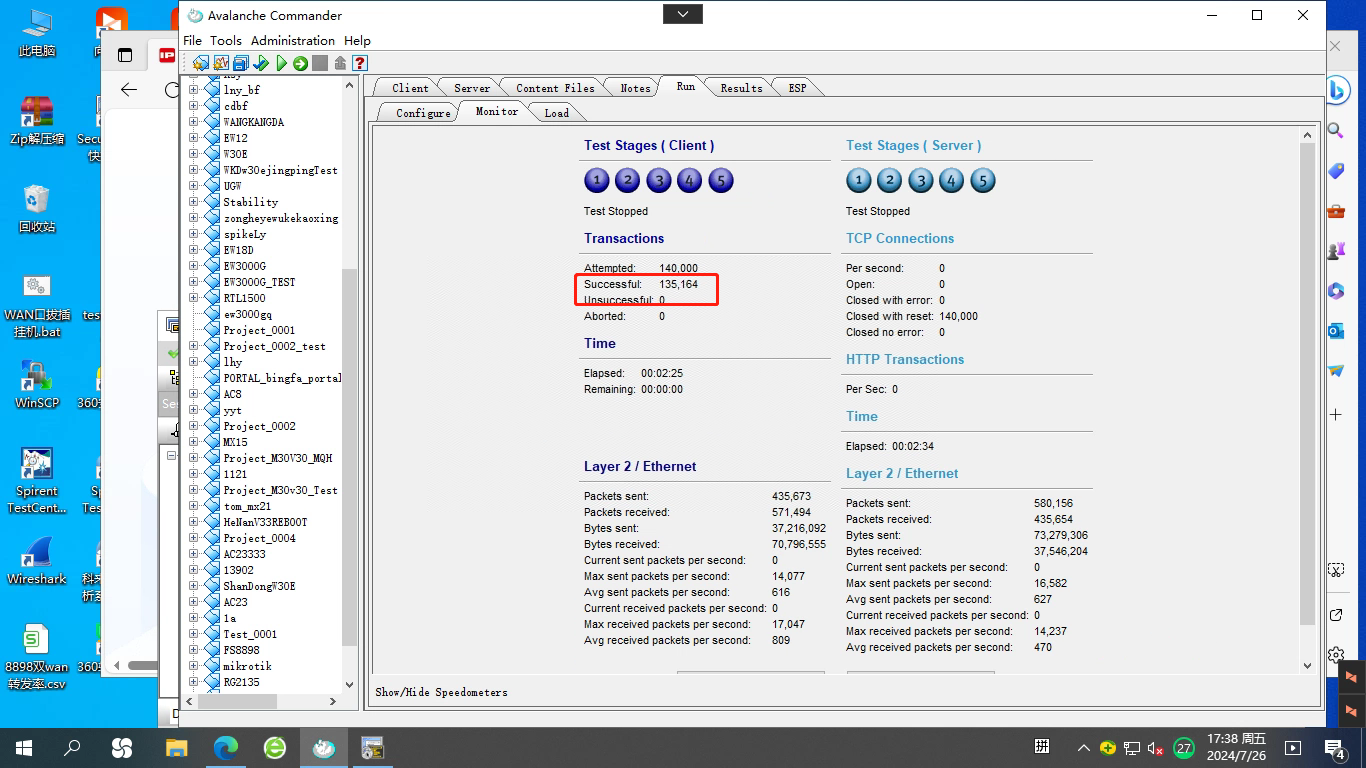Select the 回收站 recycle bin icon

point(37,208)
